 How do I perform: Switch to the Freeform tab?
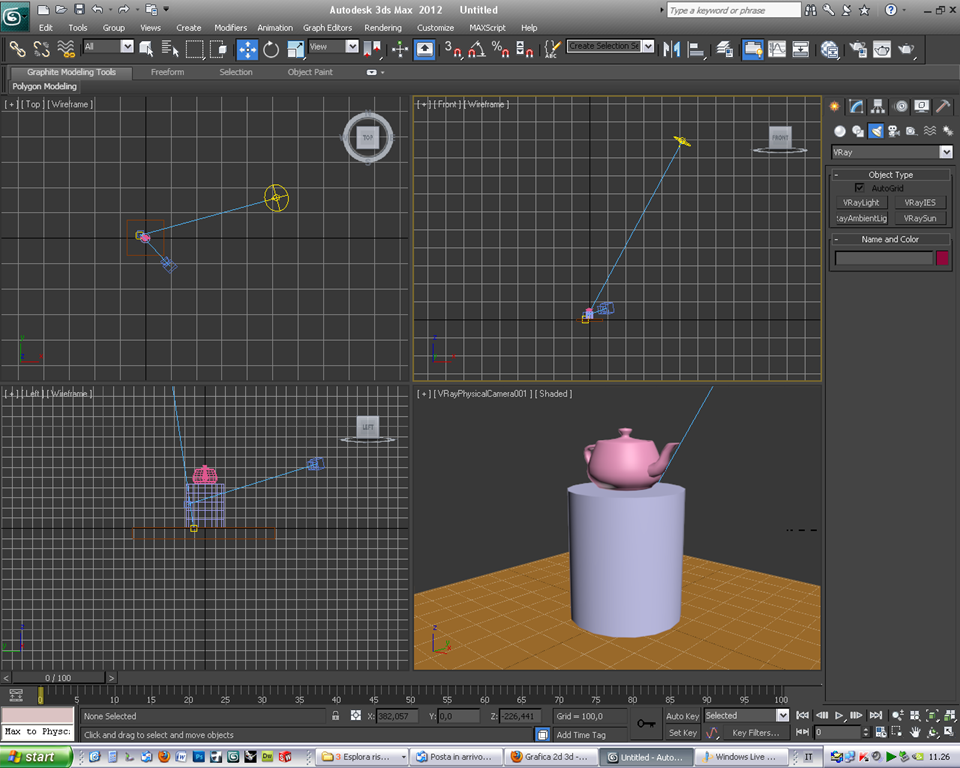pyautogui.click(x=167, y=72)
